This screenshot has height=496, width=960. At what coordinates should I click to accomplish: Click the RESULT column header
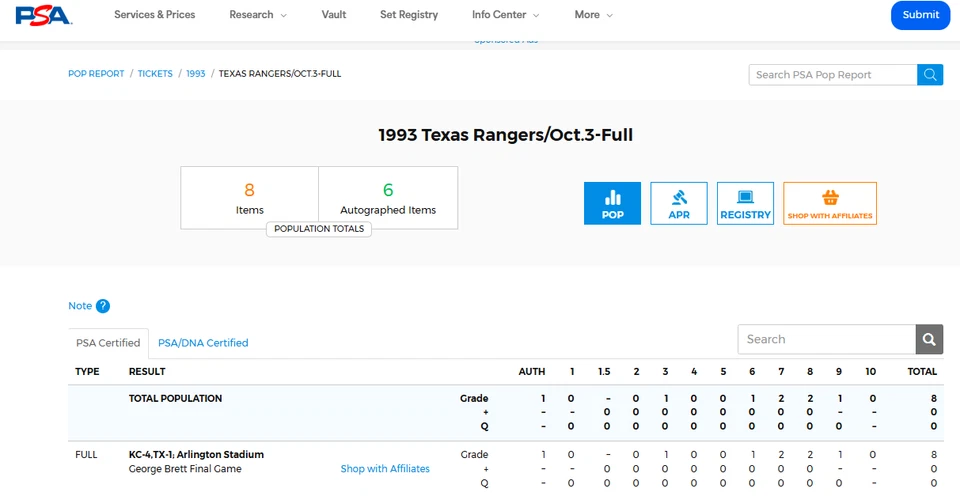tap(147, 372)
